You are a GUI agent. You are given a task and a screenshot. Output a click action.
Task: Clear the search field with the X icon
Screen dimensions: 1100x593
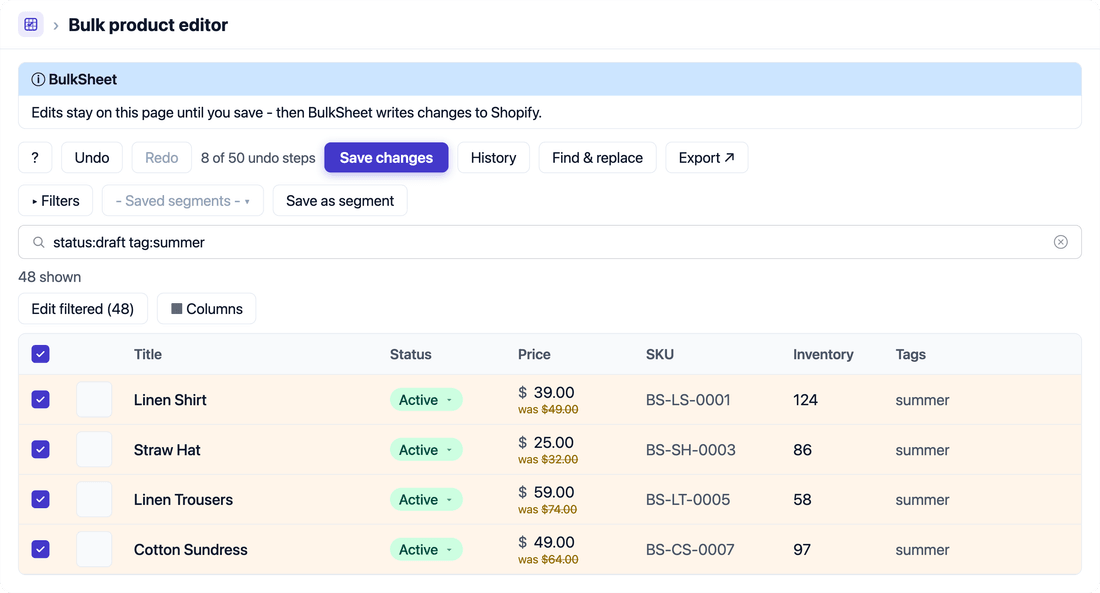click(1060, 242)
